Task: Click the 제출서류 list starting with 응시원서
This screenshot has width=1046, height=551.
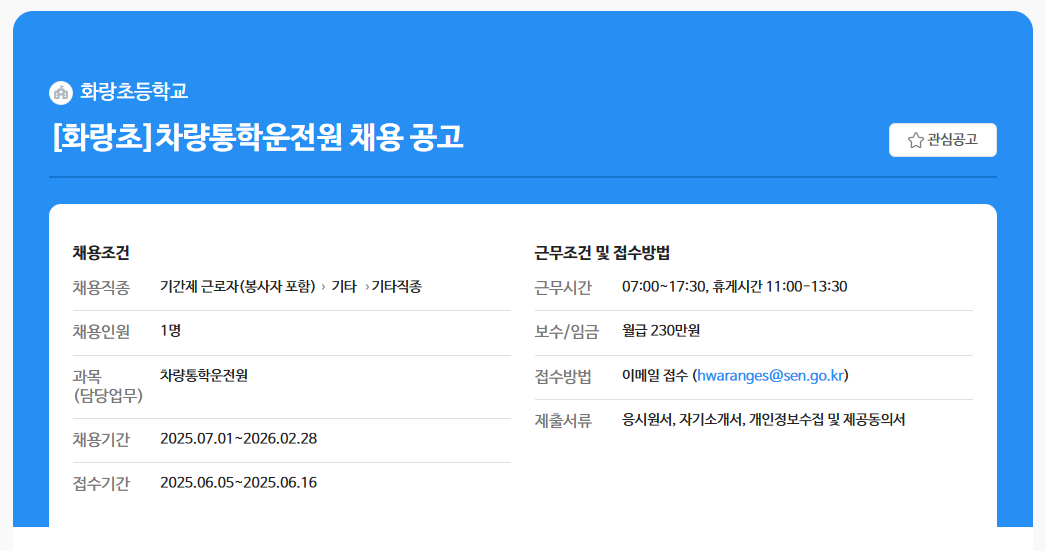Action: pyautogui.click(x=763, y=420)
